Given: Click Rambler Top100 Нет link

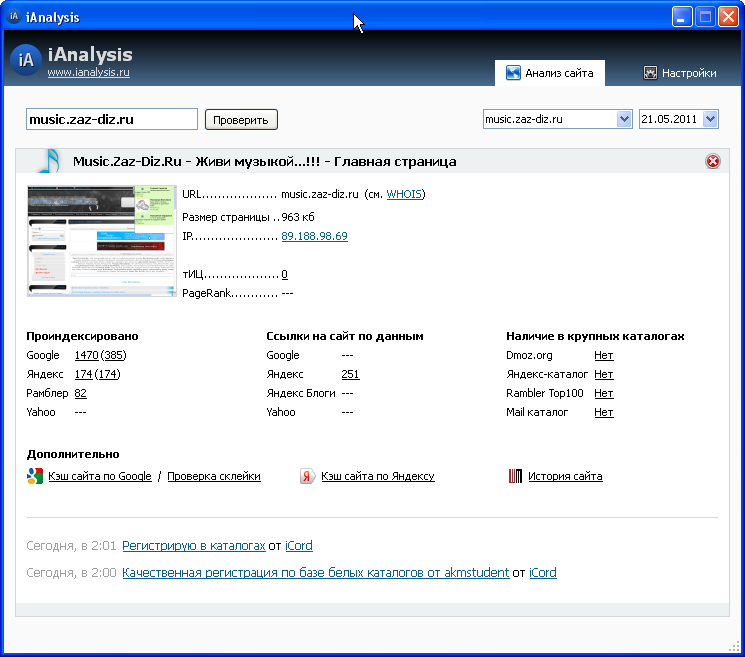Looking at the screenshot, I should pyautogui.click(x=603, y=393).
